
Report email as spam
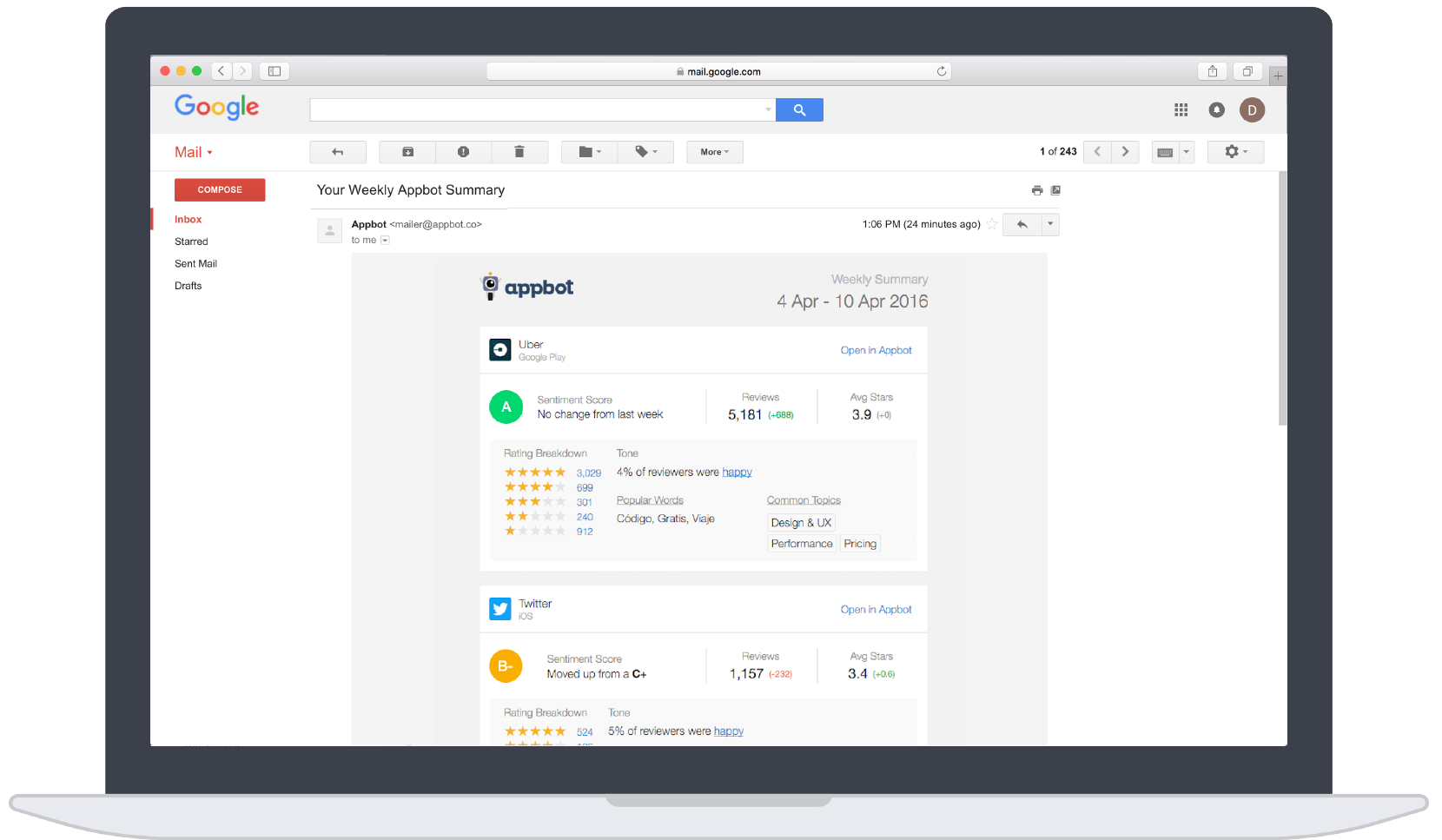point(463,152)
